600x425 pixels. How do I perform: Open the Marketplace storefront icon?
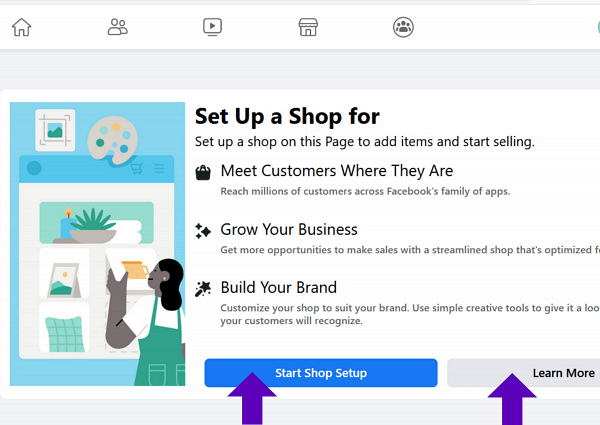(308, 27)
